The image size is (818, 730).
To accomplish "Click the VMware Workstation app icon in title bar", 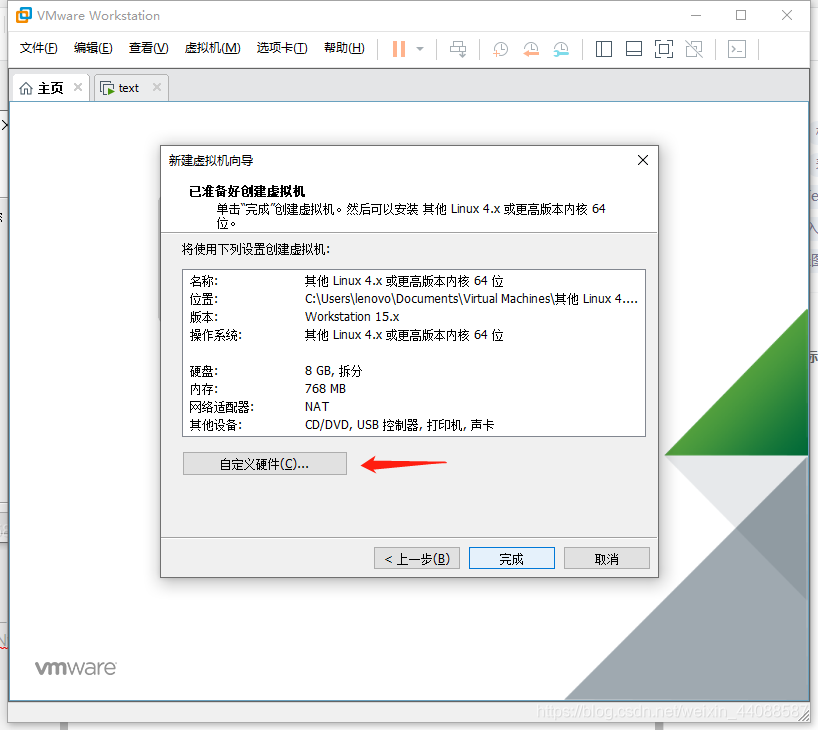I will pos(23,15).
